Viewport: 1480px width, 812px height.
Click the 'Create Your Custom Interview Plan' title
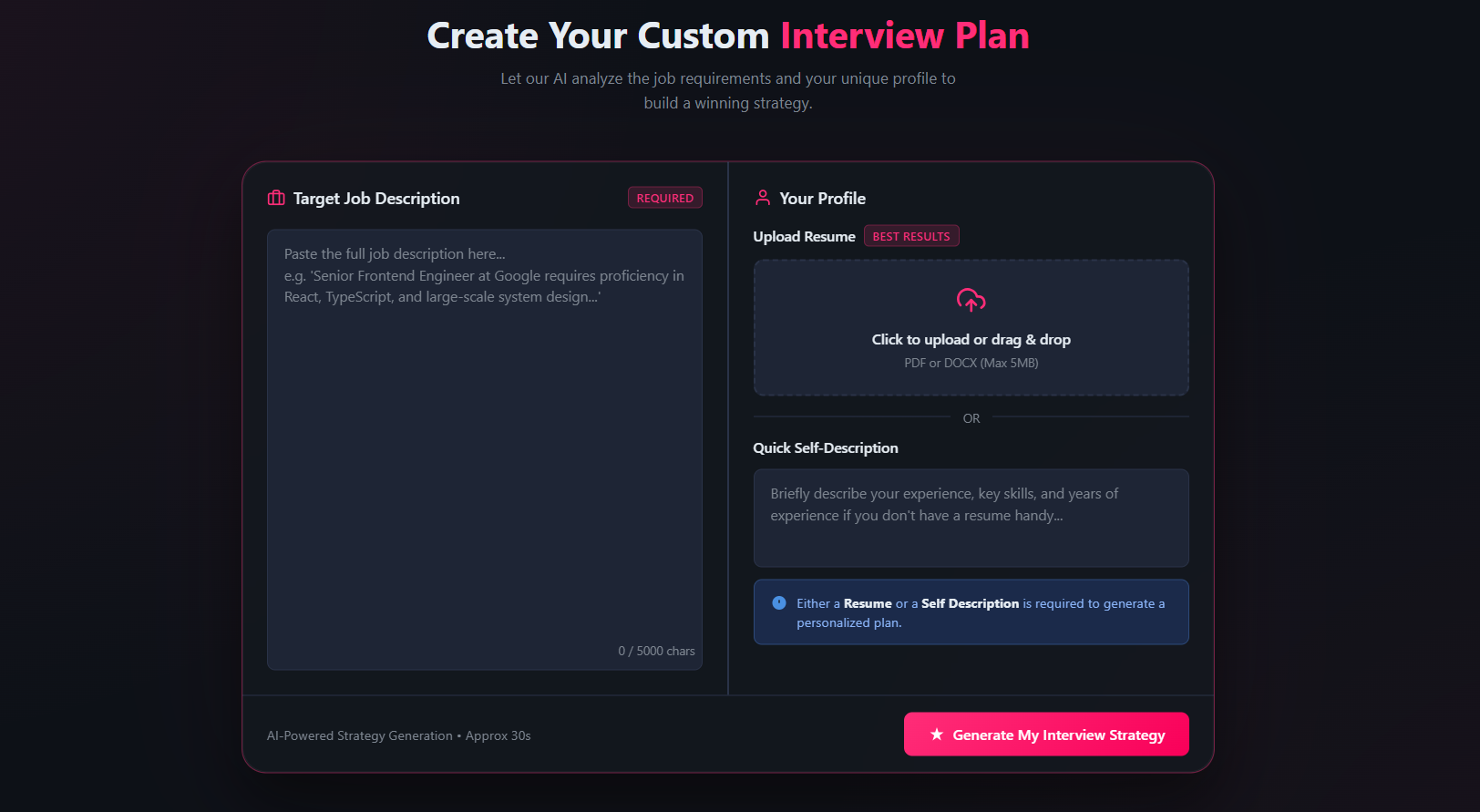pos(728,36)
